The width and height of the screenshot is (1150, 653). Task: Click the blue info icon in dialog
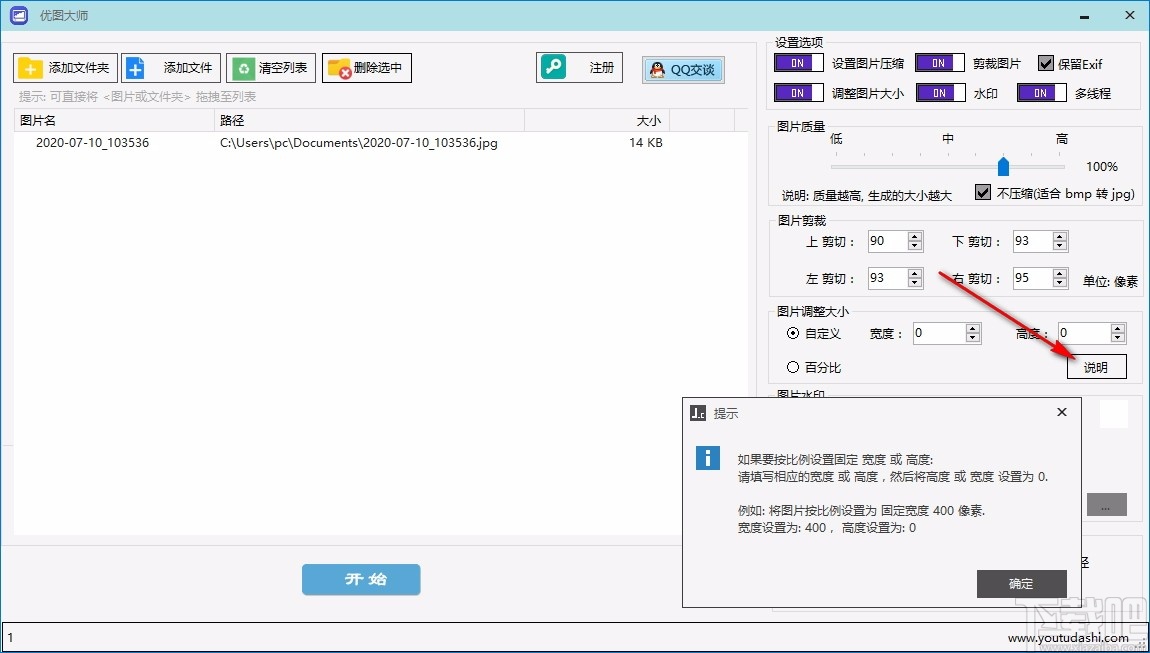[x=710, y=457]
